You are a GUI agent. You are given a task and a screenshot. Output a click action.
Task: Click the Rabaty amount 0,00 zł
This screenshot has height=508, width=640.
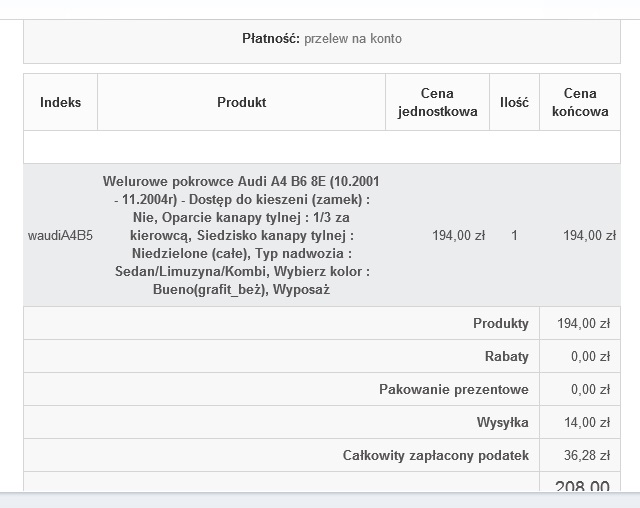click(x=590, y=357)
